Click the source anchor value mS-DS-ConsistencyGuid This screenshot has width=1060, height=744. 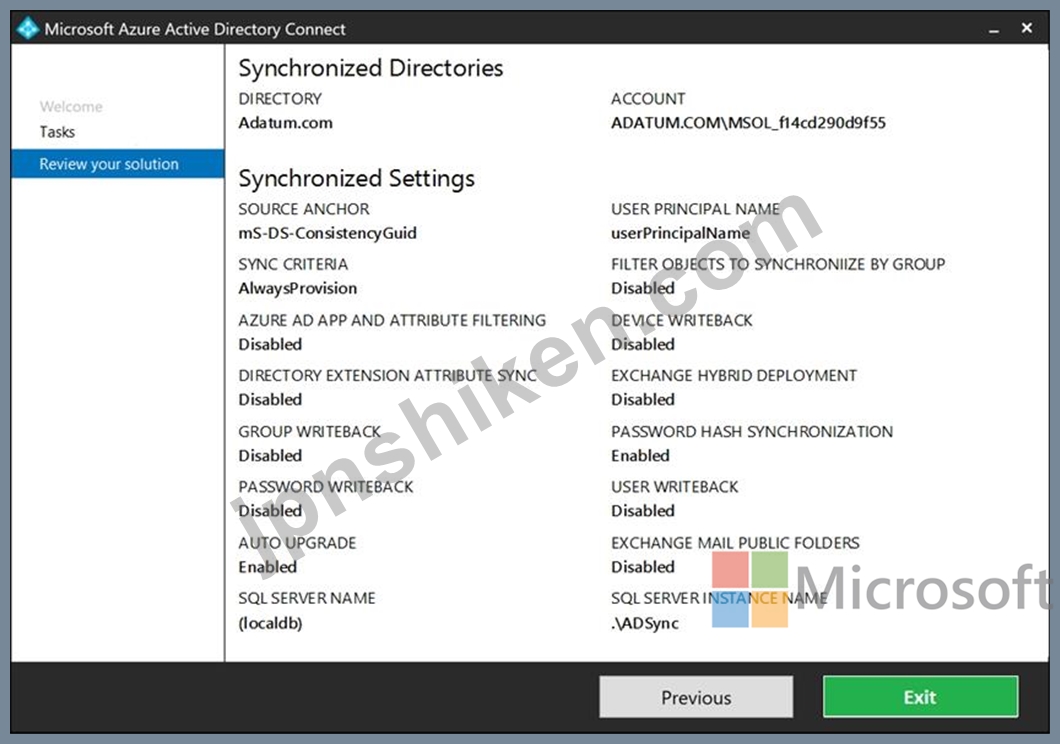click(327, 233)
